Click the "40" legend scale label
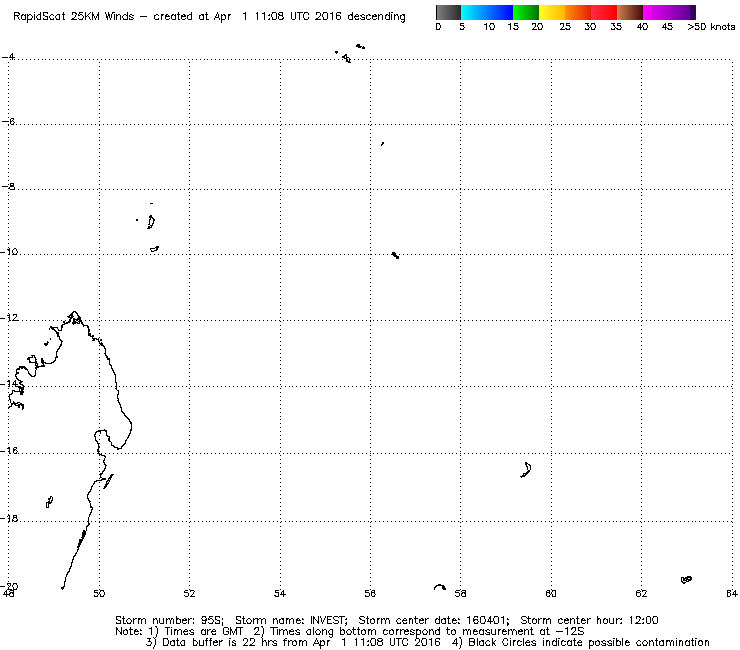 pyautogui.click(x=642, y=27)
